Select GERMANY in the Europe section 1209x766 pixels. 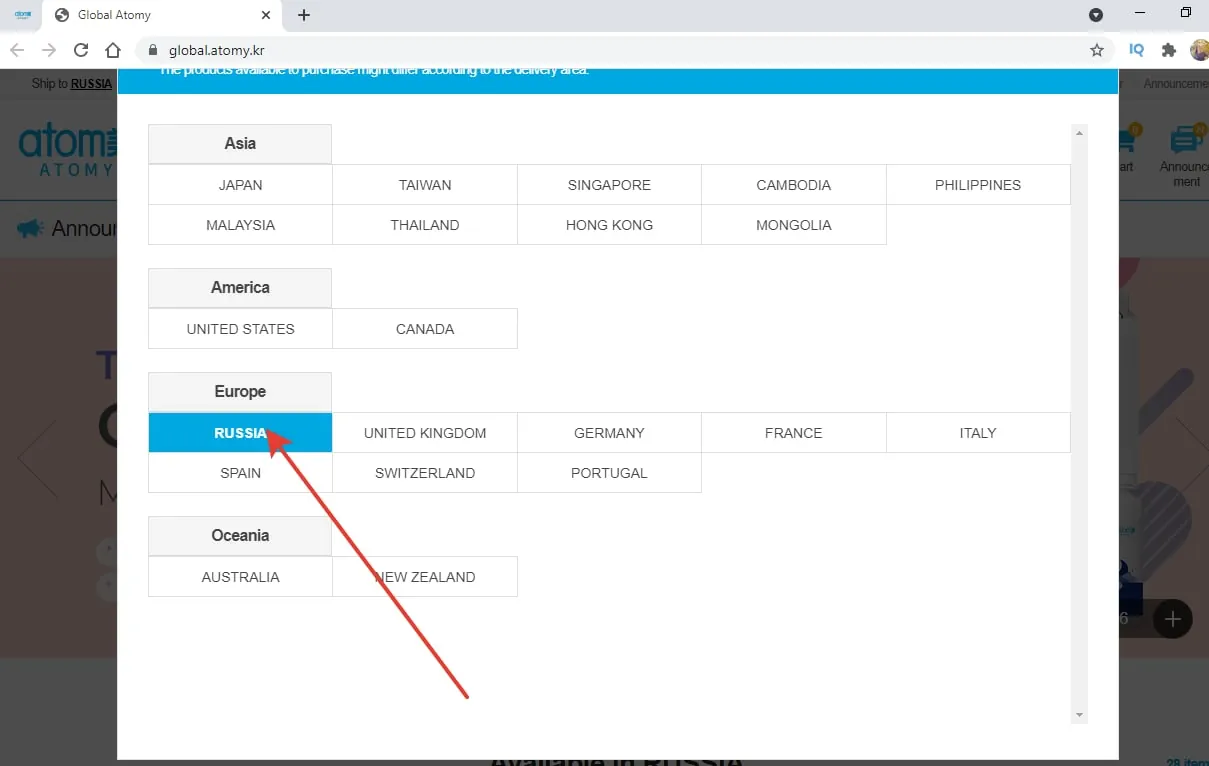pyautogui.click(x=609, y=433)
